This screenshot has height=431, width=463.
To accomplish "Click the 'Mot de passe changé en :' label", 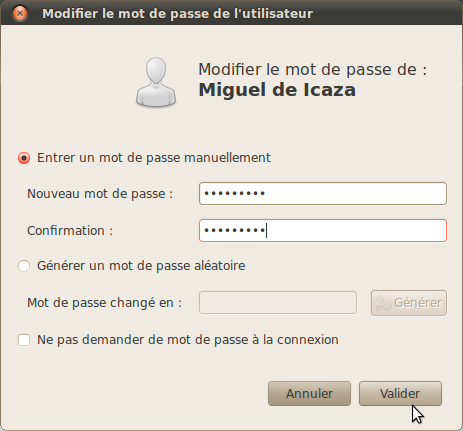I will pos(104,303).
